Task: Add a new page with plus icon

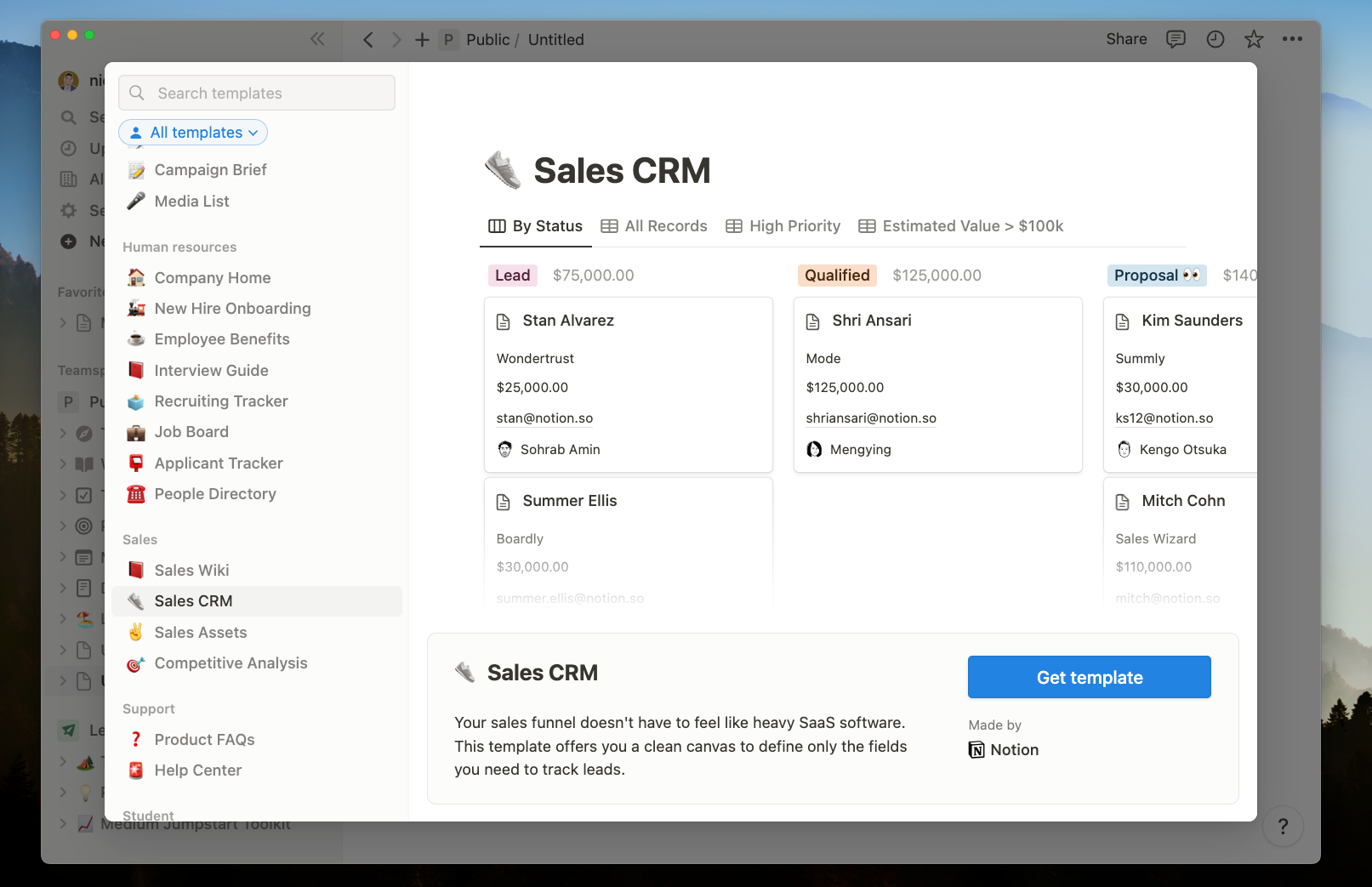Action: (422, 40)
